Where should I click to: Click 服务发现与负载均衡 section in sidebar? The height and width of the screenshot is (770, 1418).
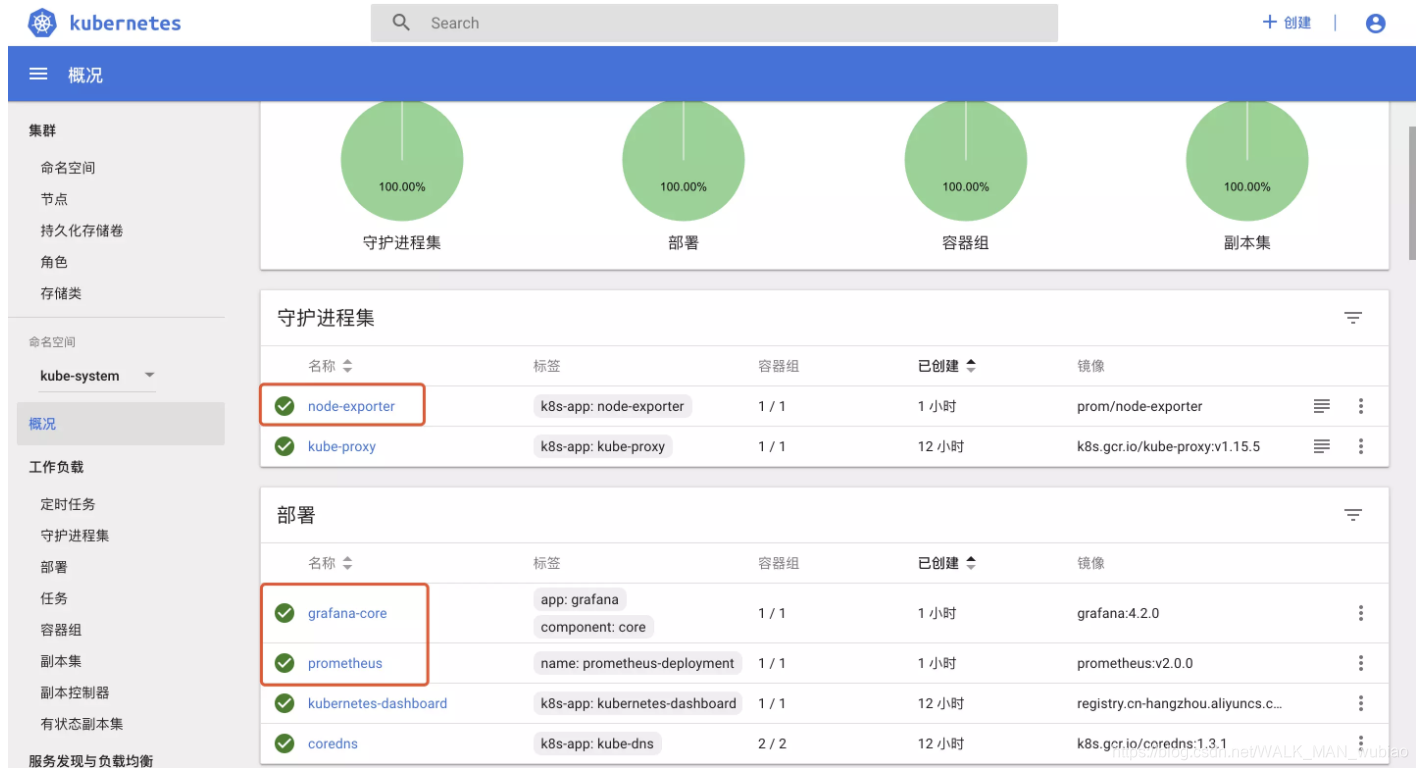91,761
